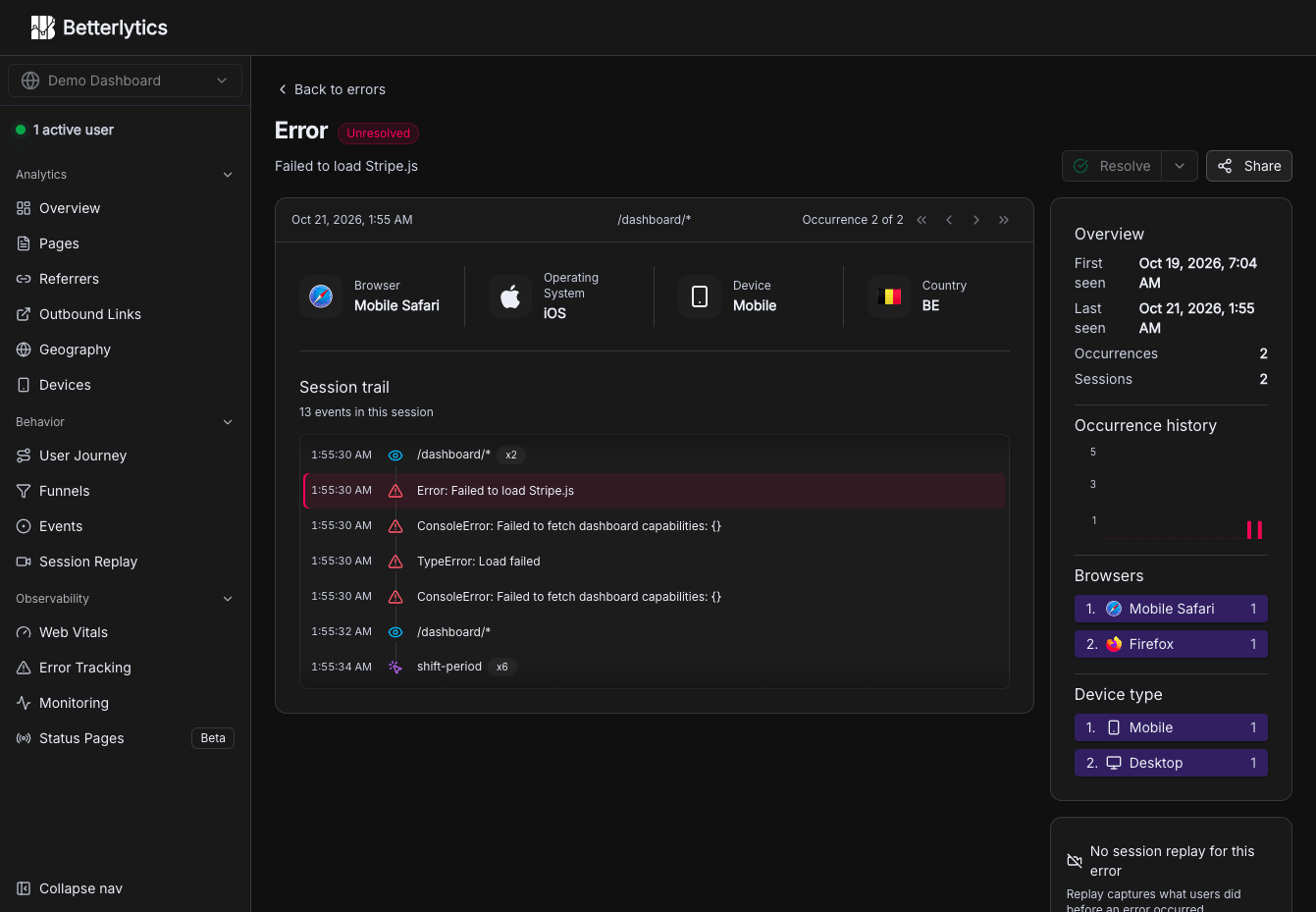This screenshot has height=912, width=1316.
Task: Click the Belgium flag country icon
Action: coord(890,296)
